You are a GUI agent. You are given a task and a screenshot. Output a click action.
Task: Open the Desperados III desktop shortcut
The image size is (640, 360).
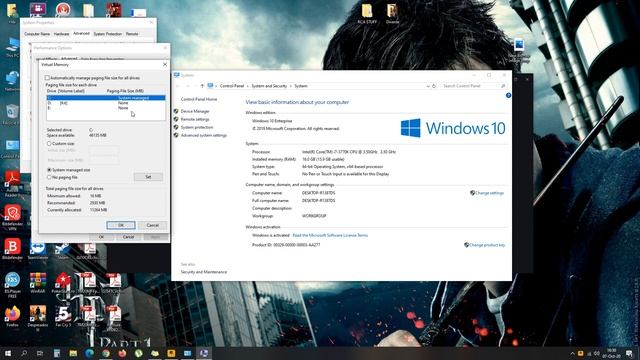pyautogui.click(x=38, y=318)
